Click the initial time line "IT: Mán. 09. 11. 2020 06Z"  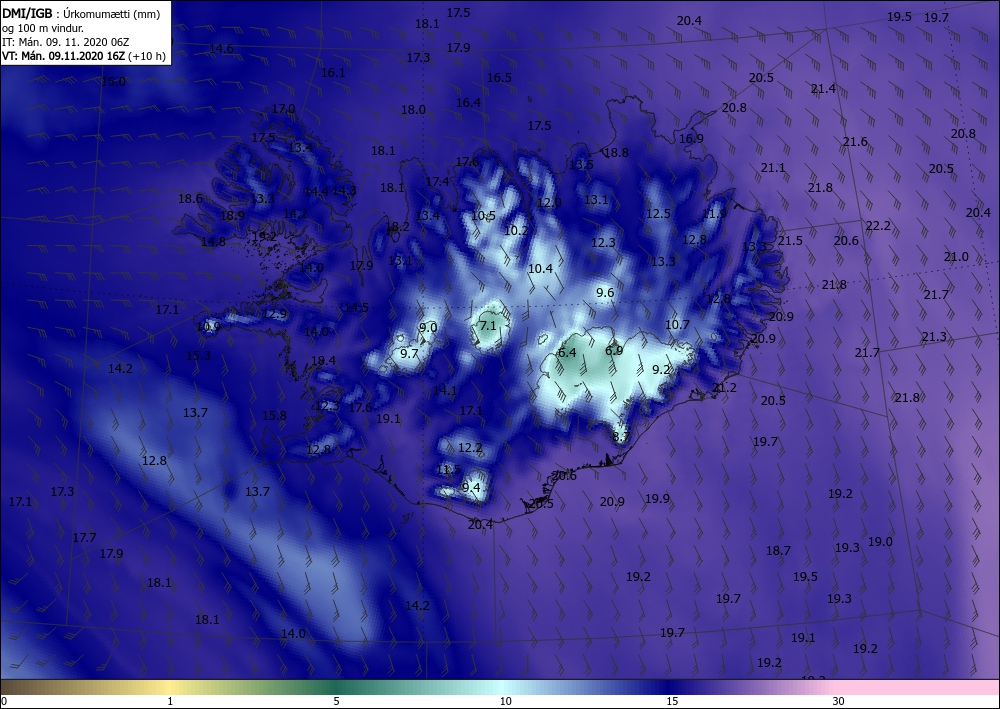point(66,42)
